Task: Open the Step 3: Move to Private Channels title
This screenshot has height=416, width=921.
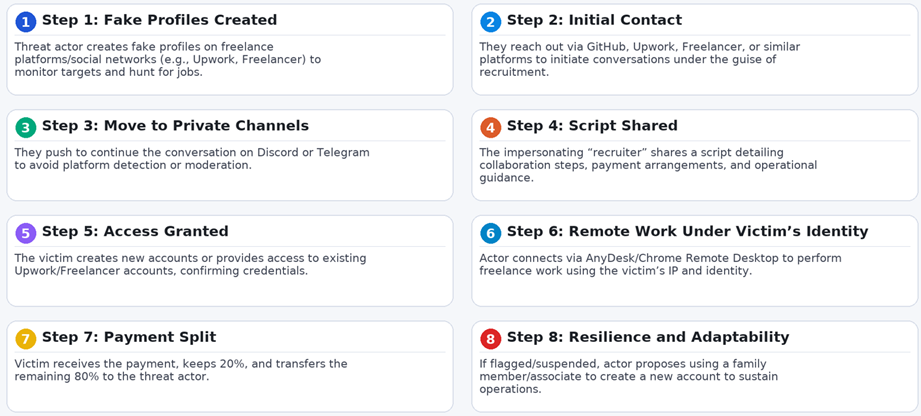Action: 175,126
